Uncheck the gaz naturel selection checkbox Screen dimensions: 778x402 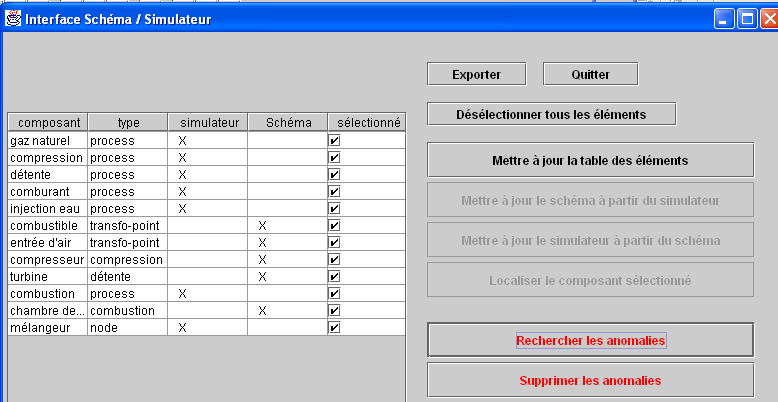click(x=334, y=141)
